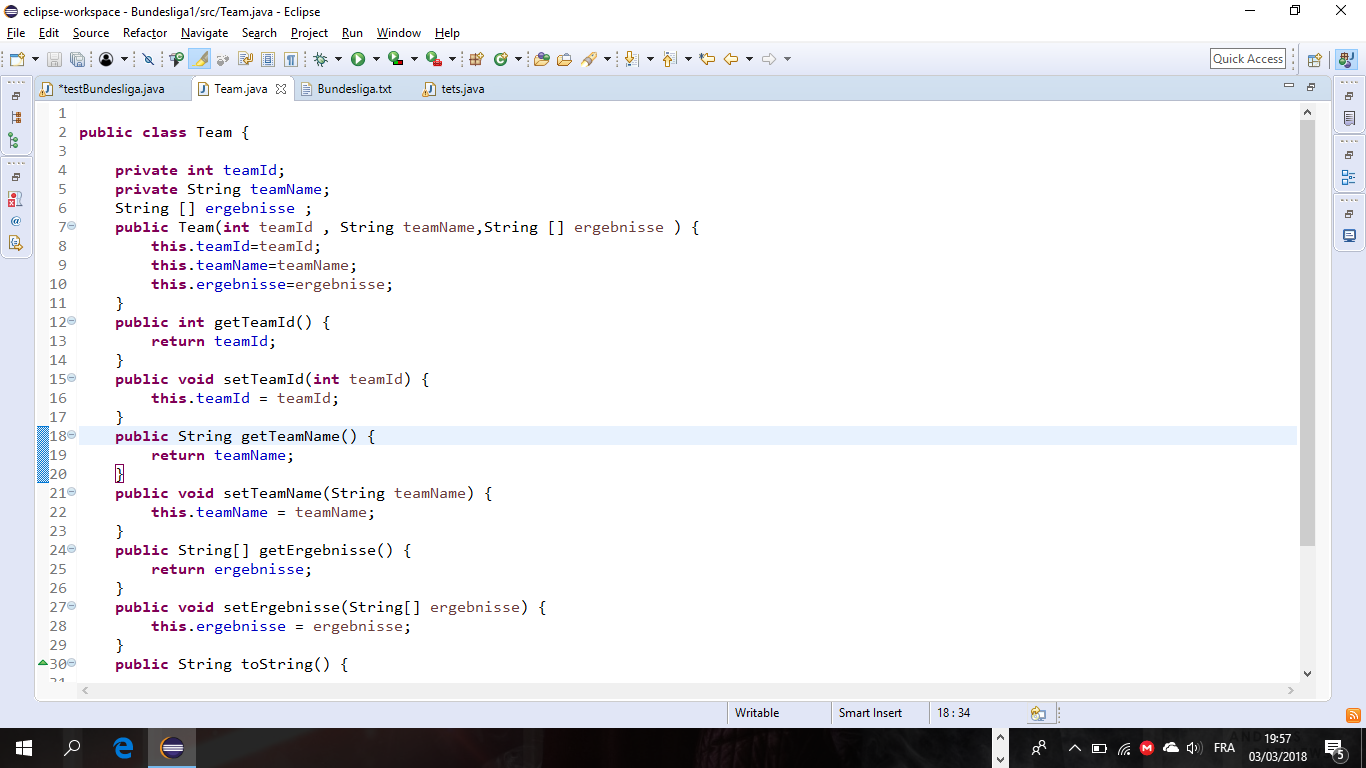Image resolution: width=1366 pixels, height=768 pixels.
Task: Click the Quick Access search field
Action: [x=1248, y=59]
